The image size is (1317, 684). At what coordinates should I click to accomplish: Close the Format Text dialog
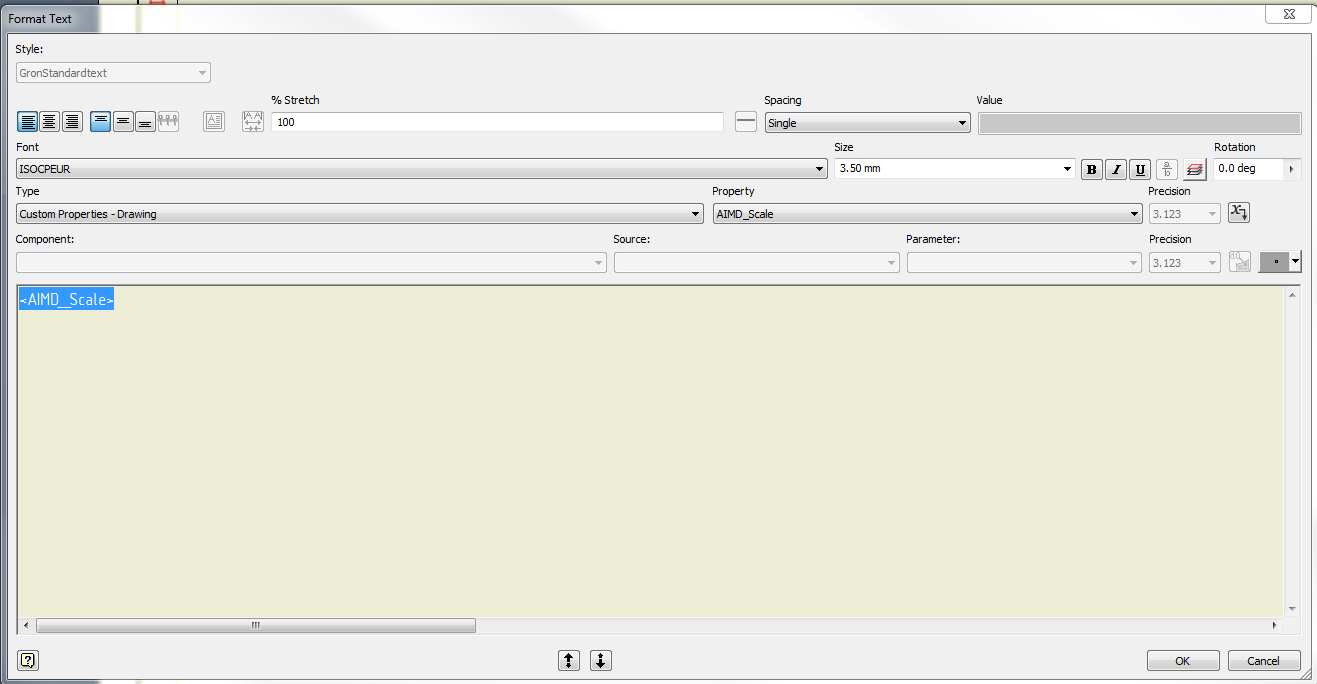point(1288,14)
